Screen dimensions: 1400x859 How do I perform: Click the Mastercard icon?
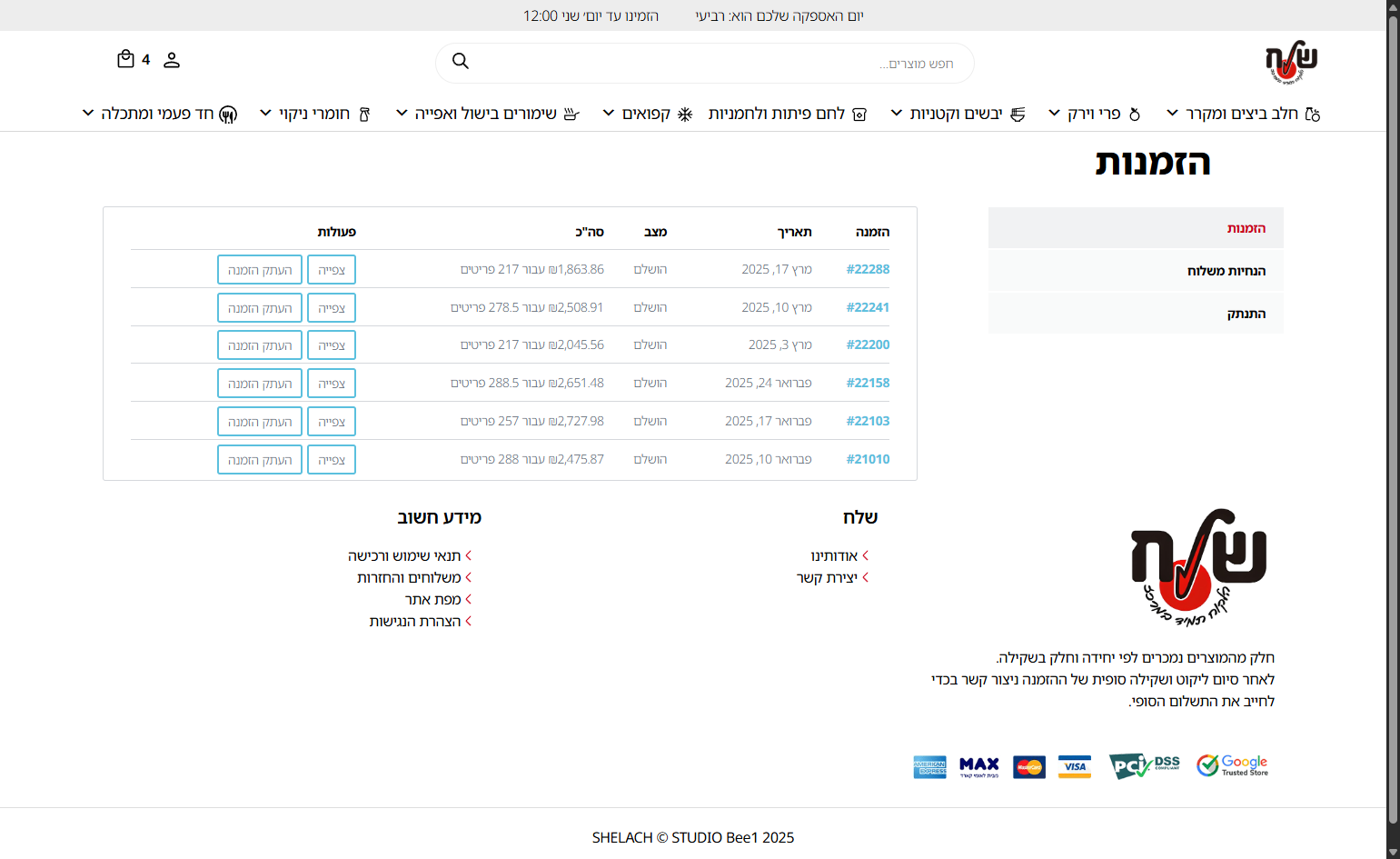1029,767
